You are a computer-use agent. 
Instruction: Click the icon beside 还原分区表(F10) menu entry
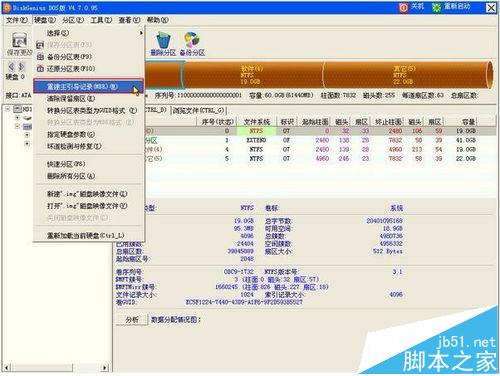(40, 69)
